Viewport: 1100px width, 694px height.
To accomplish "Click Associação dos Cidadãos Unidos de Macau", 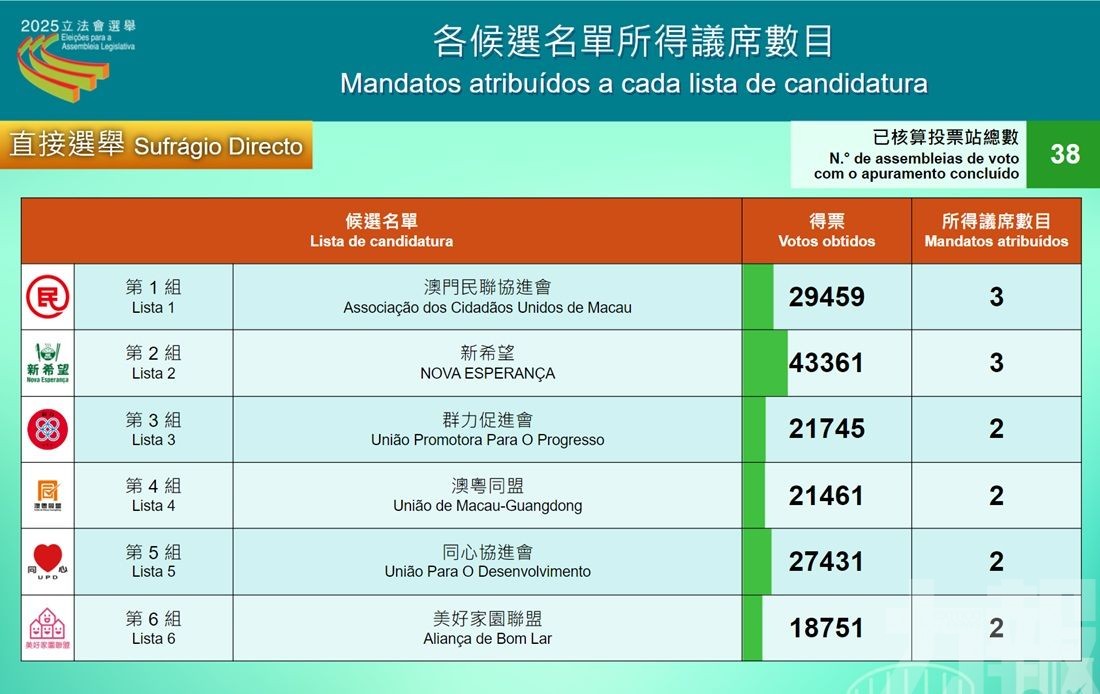I will [x=488, y=307].
